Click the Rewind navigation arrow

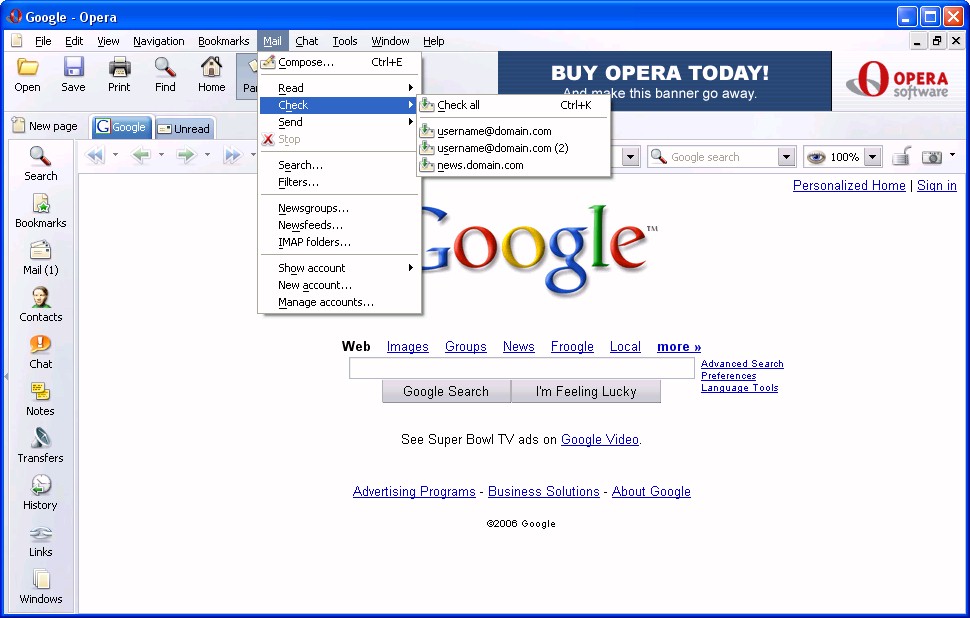pyautogui.click(x=95, y=155)
